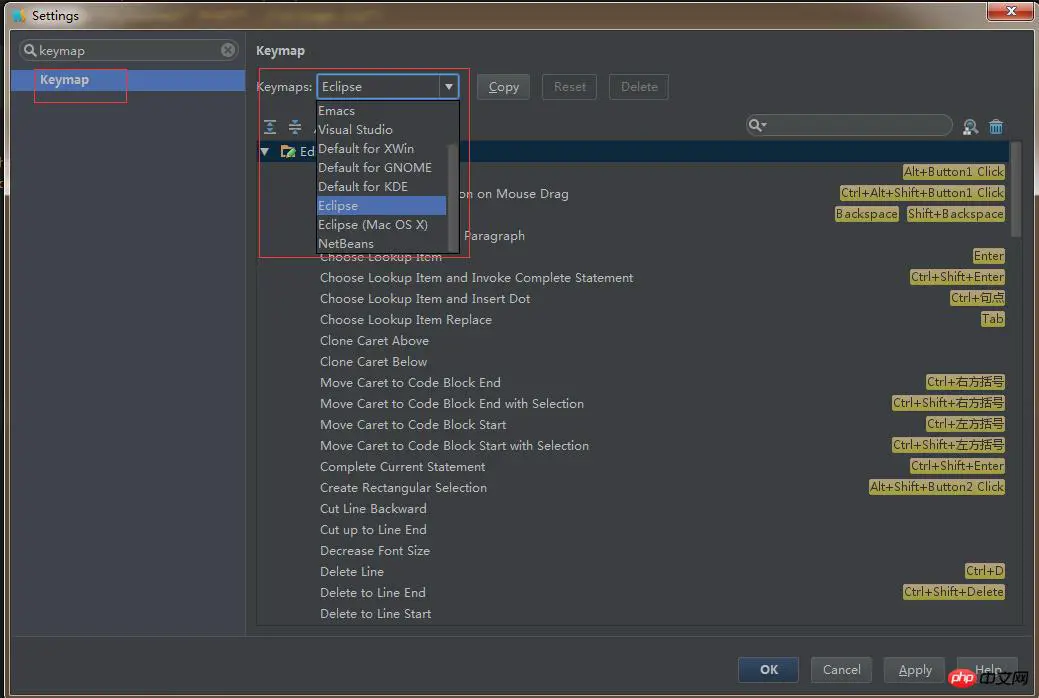1039x698 pixels.
Task: Click the Cancel button
Action: (842, 669)
